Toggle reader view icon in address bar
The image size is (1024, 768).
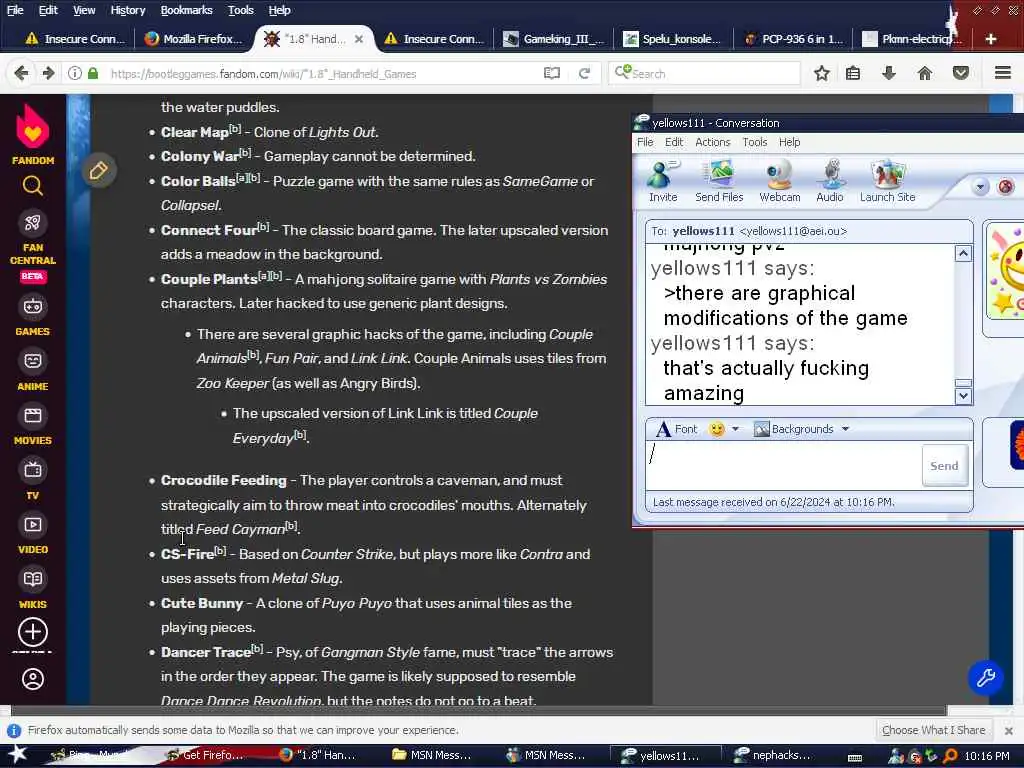(x=552, y=74)
